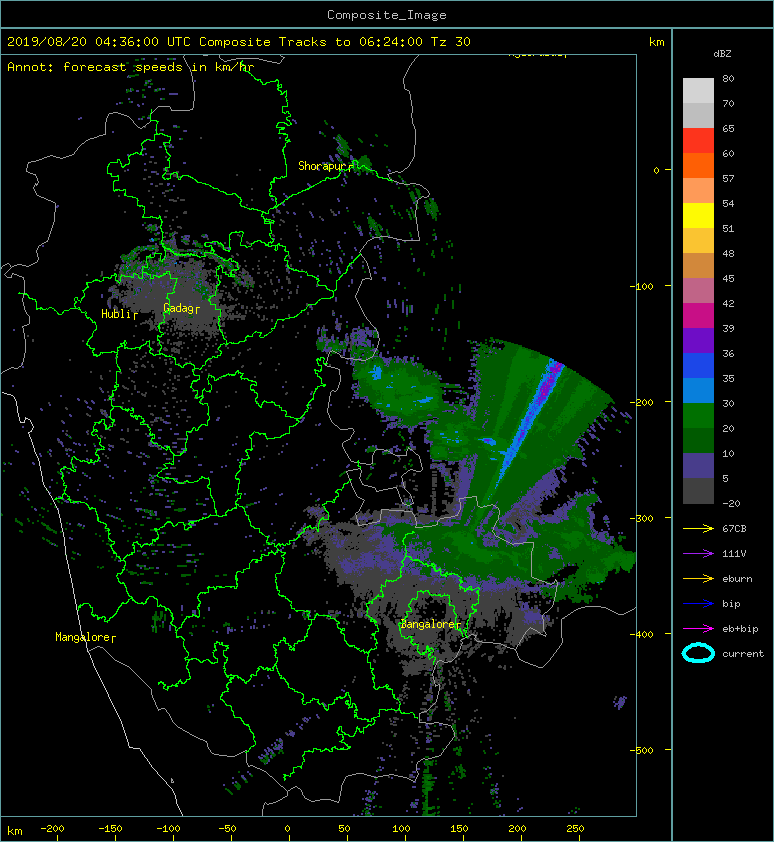774x842 pixels.
Task: Select the Shorapur city label
Action: pos(324,166)
